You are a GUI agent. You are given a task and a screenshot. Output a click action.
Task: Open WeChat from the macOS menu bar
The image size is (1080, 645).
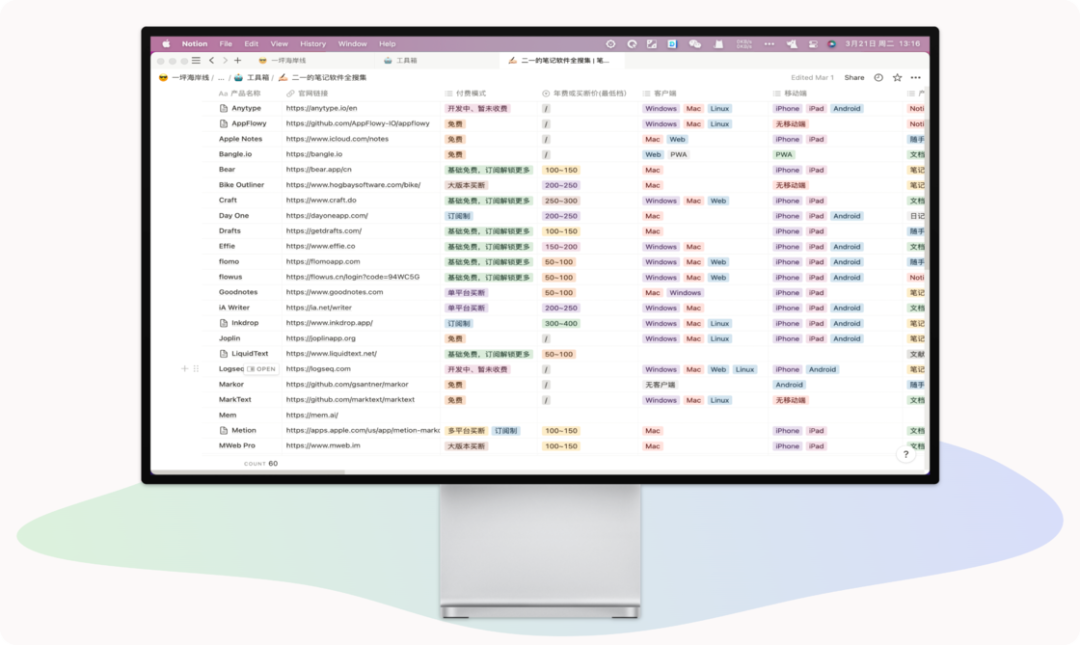tap(695, 44)
